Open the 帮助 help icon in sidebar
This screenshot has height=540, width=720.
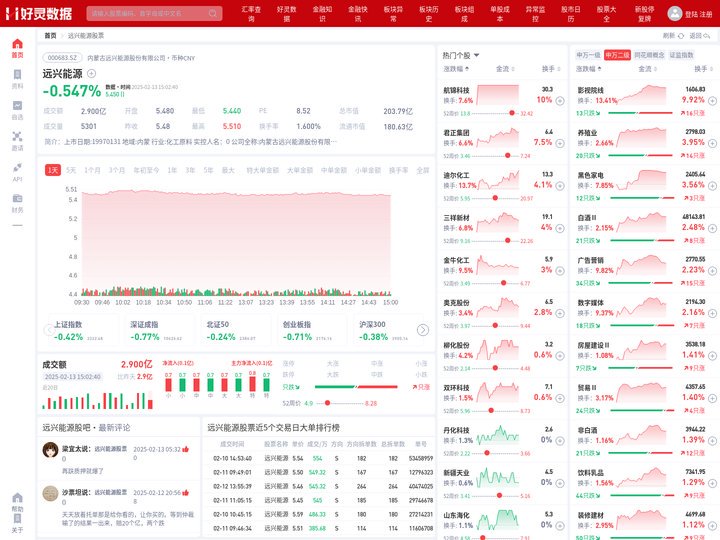pos(17,498)
